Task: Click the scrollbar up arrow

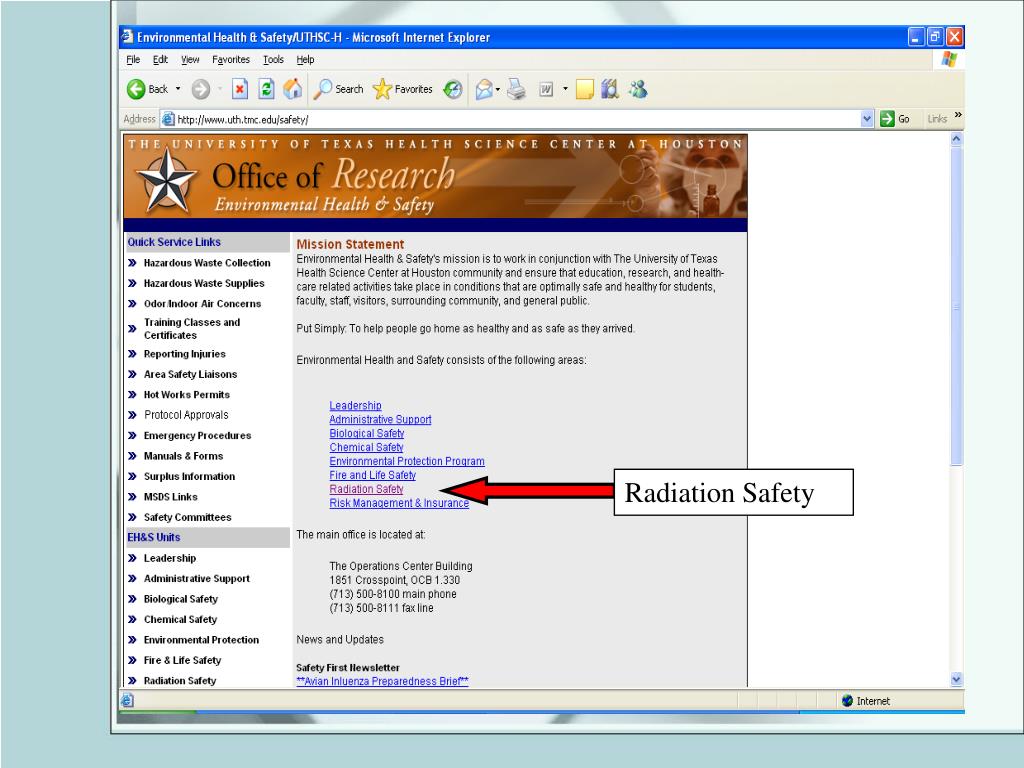Action: coord(956,139)
